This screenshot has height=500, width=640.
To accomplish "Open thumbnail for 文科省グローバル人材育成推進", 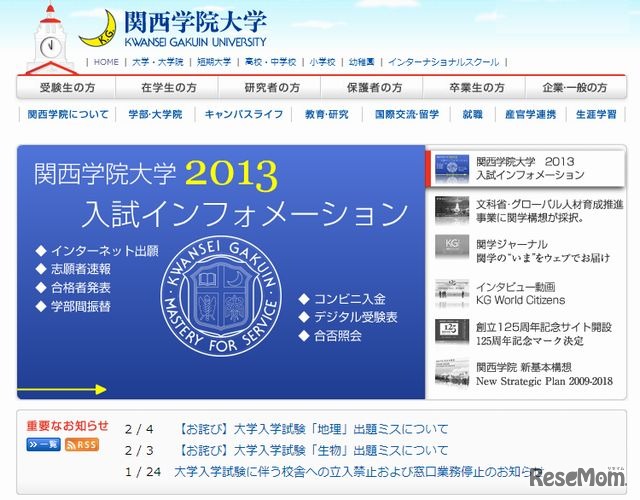I will [x=452, y=210].
